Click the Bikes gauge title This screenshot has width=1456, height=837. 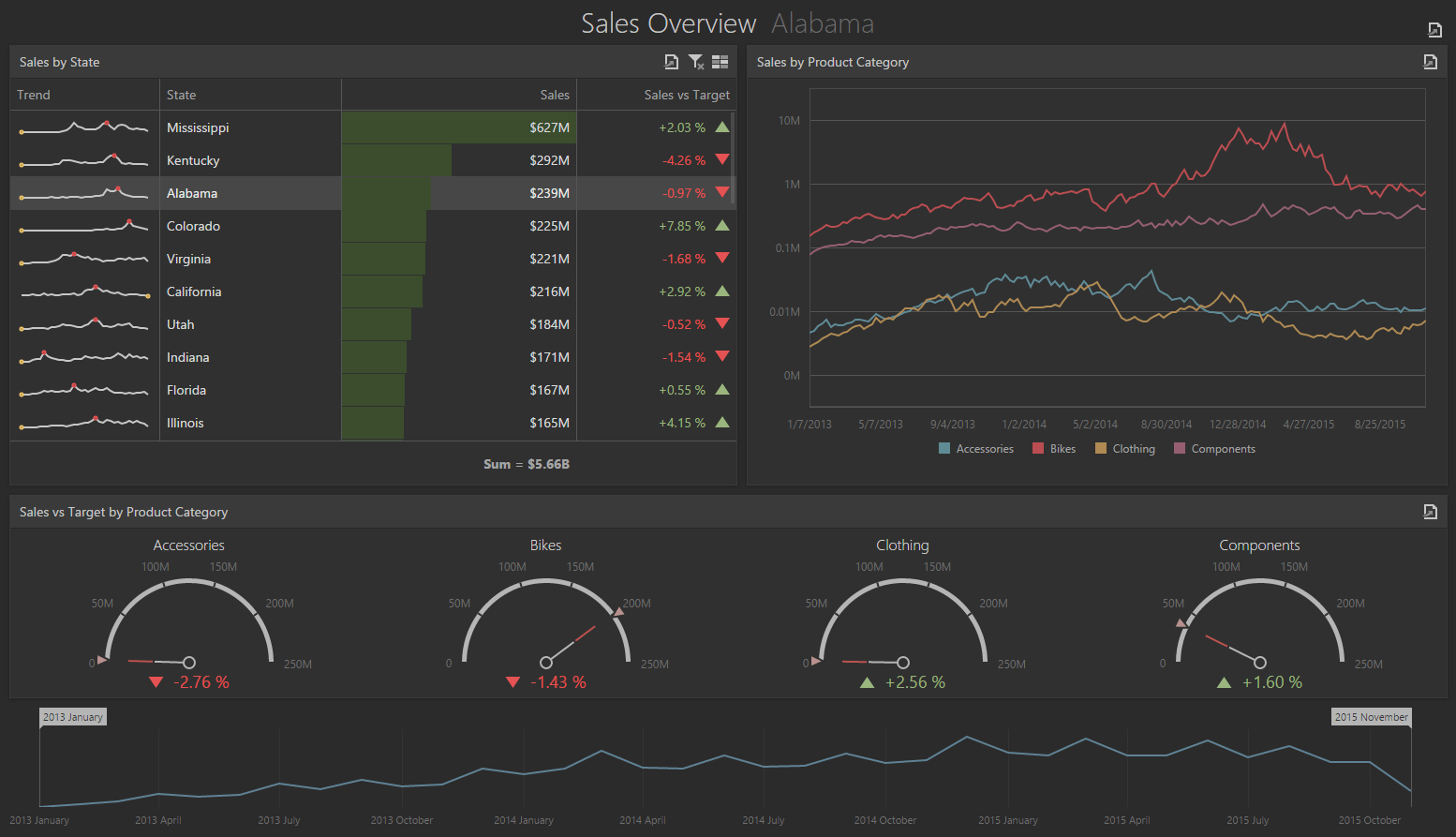545,546
